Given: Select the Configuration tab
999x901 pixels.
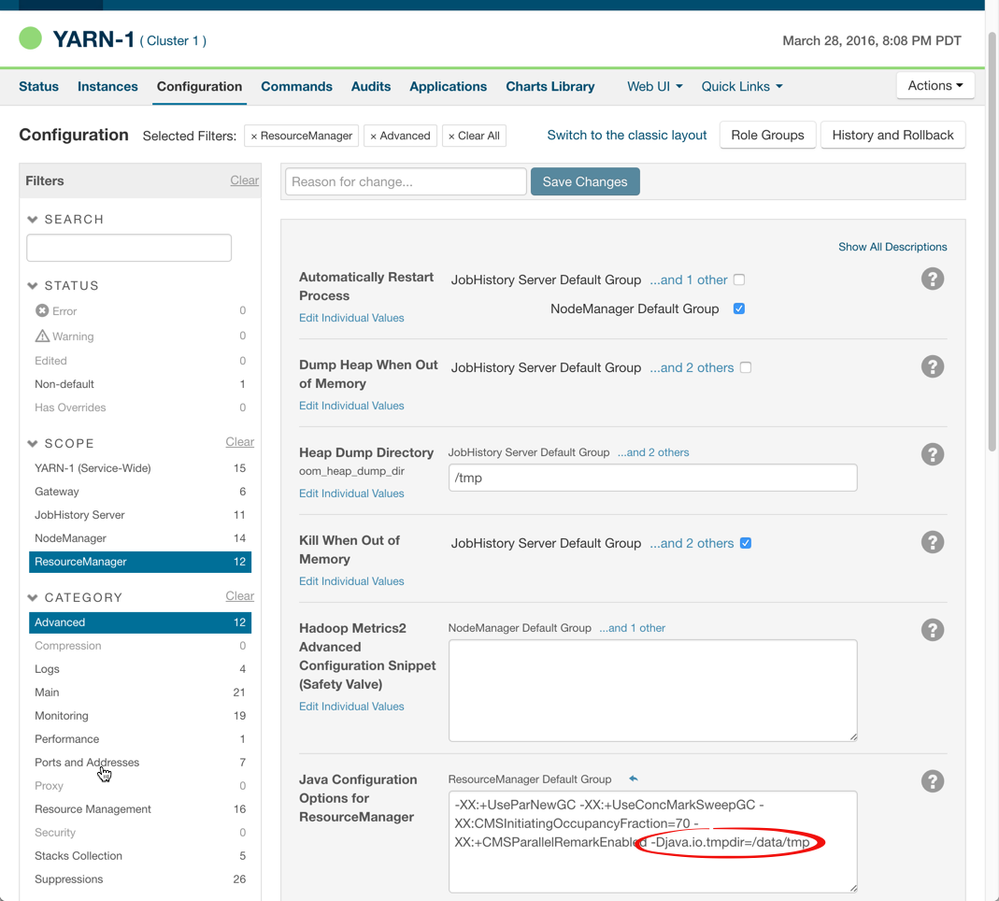Looking at the screenshot, I should click(x=199, y=86).
